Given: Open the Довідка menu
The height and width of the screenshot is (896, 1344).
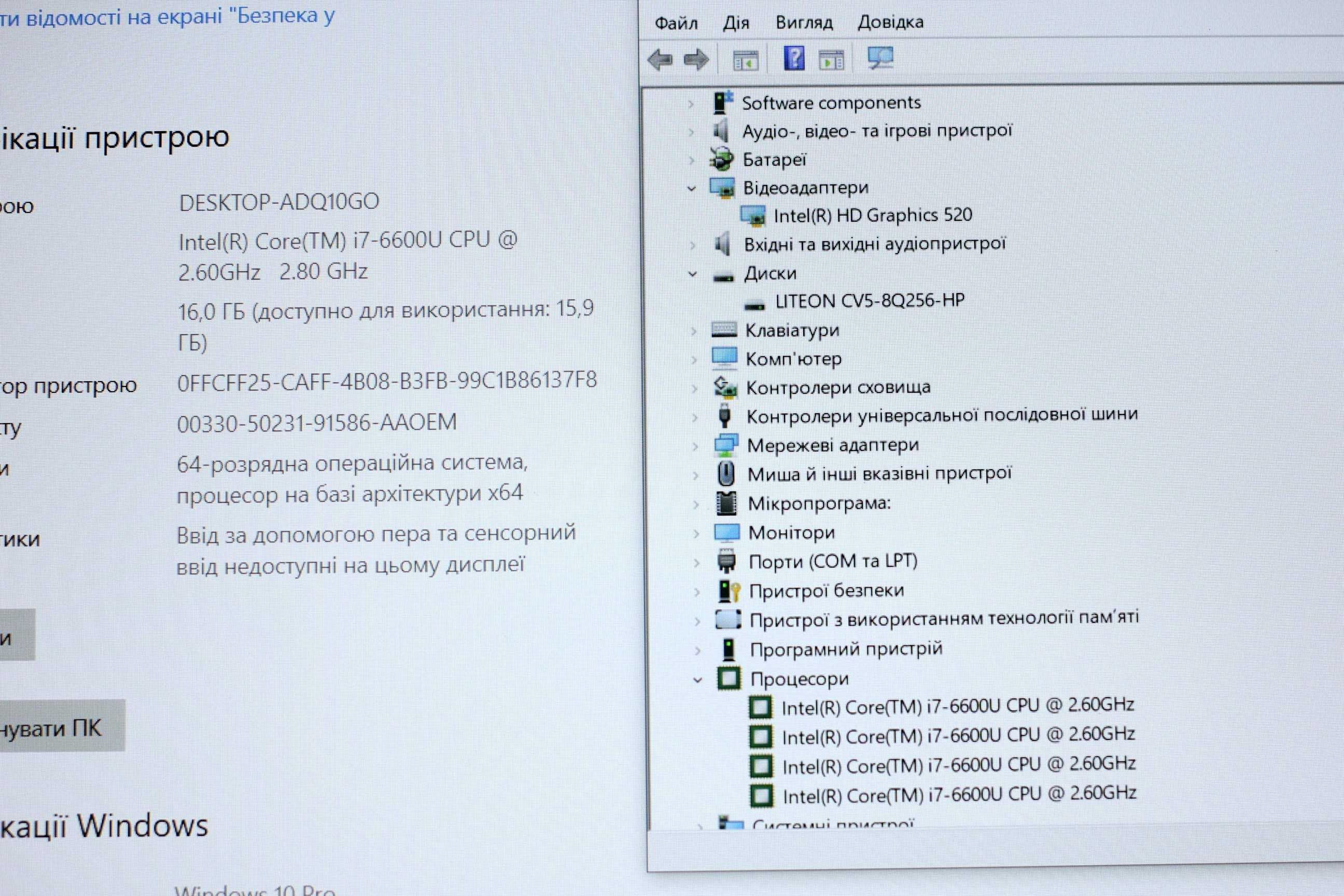Looking at the screenshot, I should coord(890,22).
